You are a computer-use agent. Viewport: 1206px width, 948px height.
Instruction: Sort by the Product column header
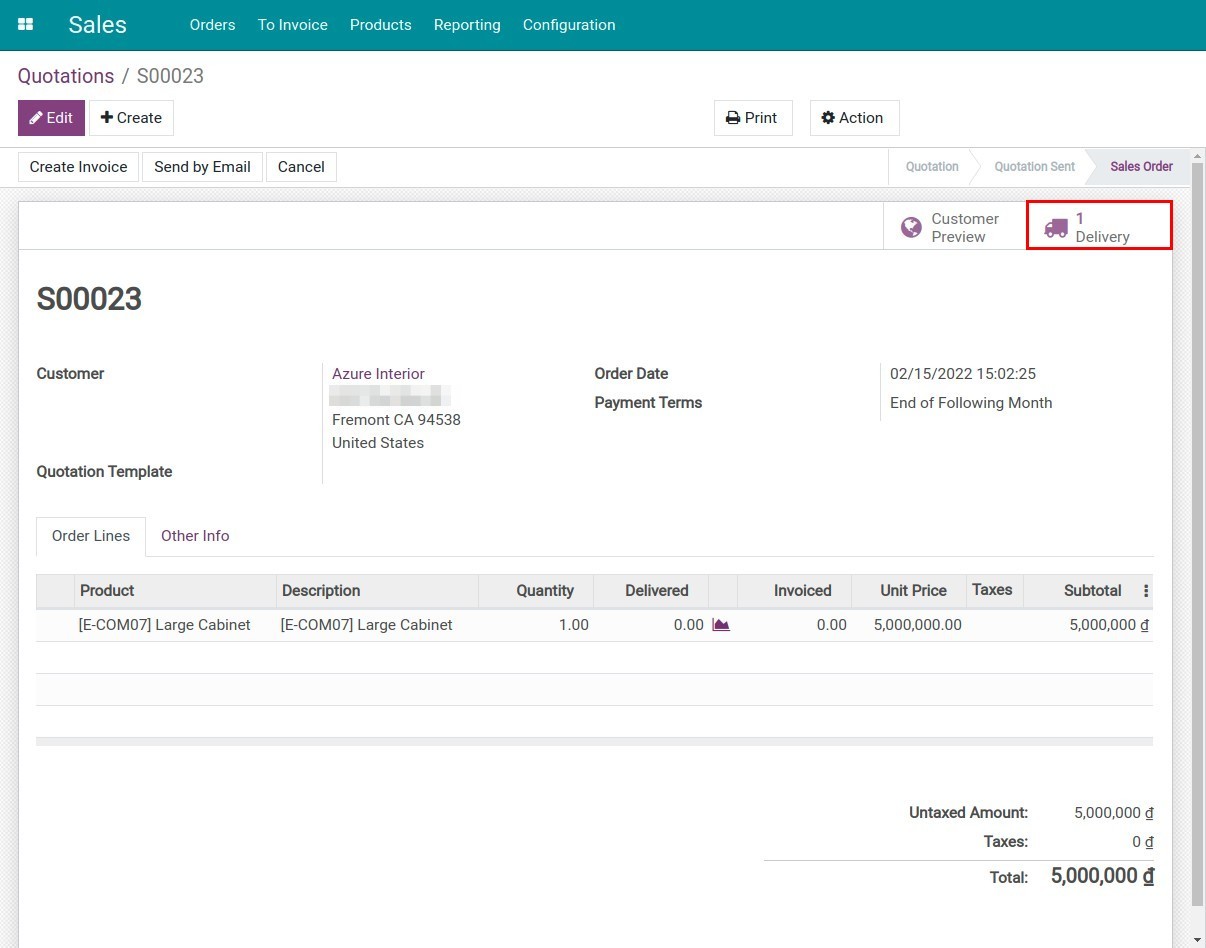[x=176, y=591]
